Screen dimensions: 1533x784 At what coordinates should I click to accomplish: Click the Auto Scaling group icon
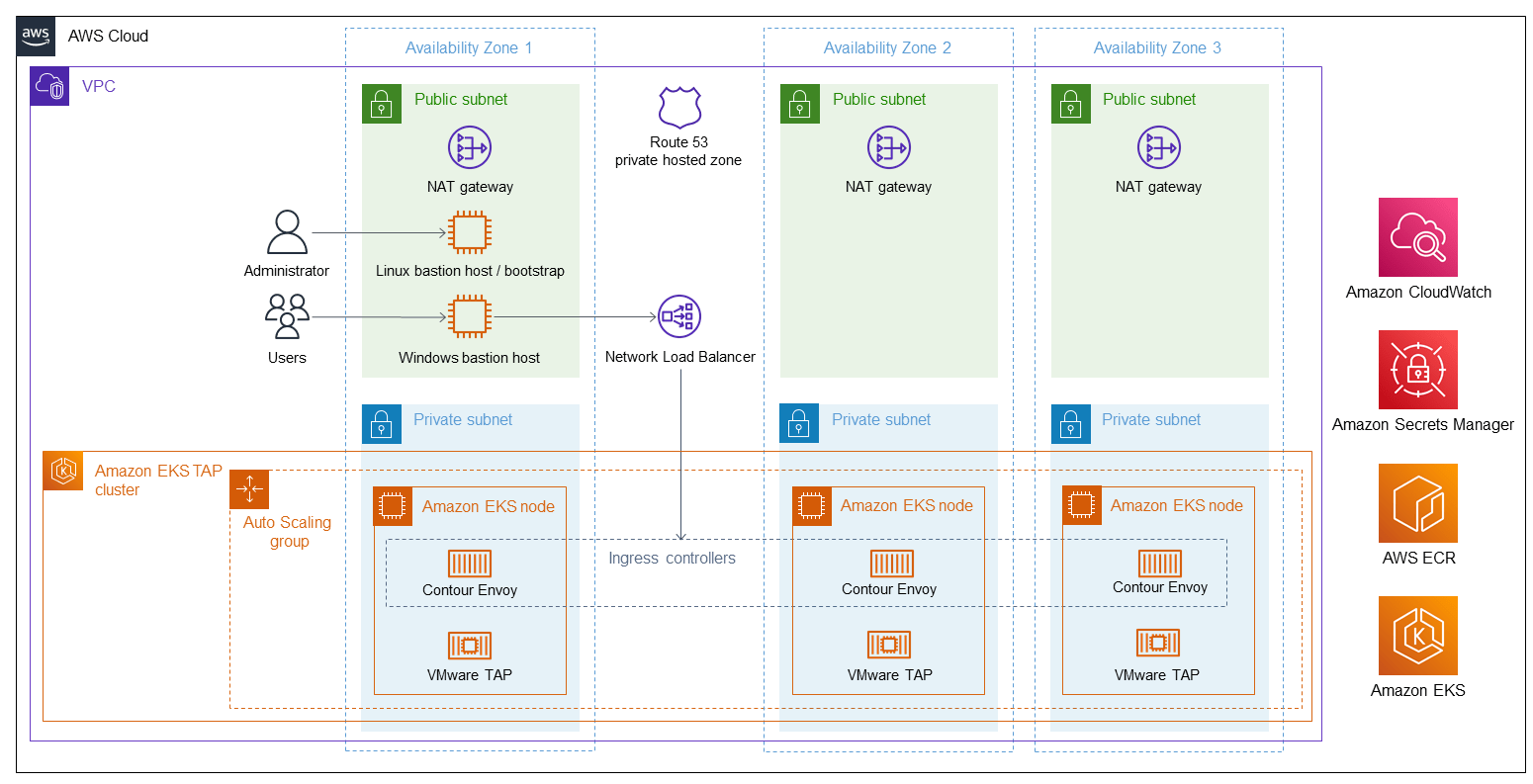(x=248, y=488)
